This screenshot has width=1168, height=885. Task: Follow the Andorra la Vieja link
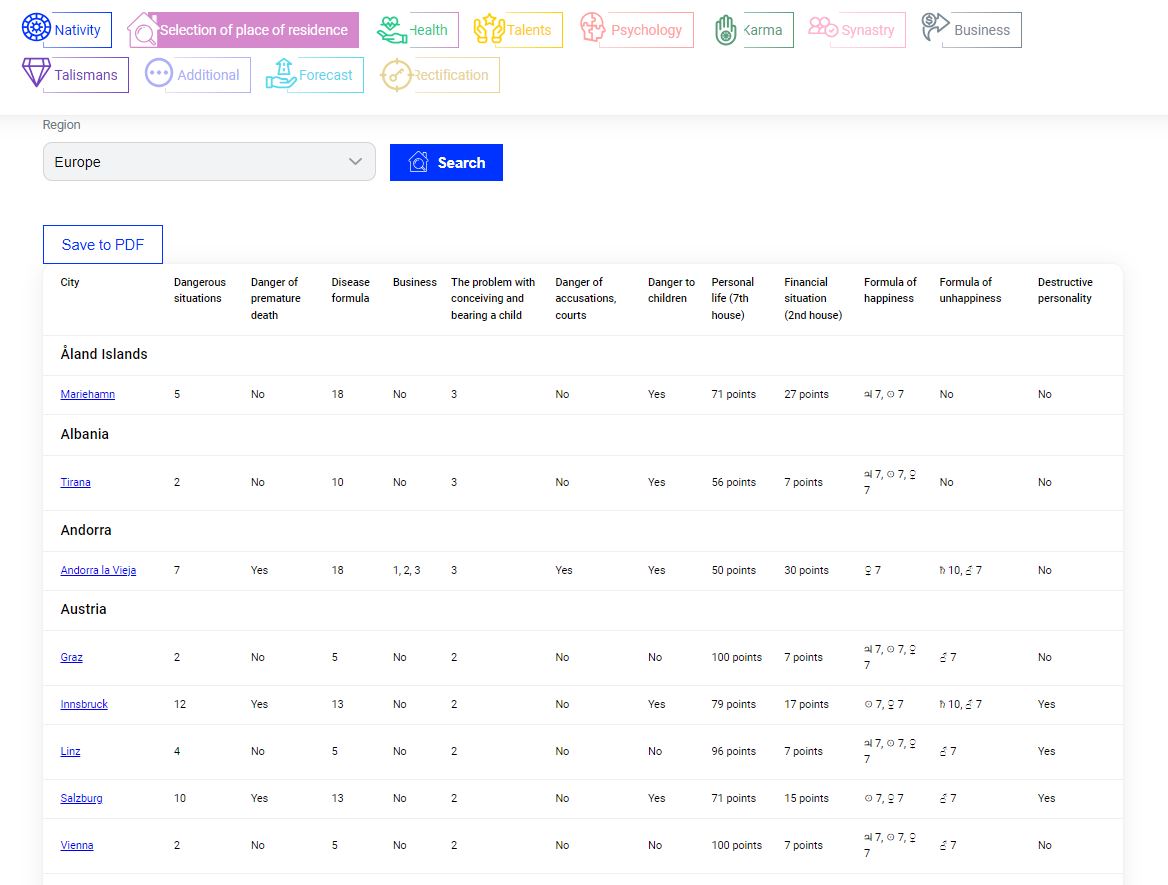[x=98, y=570]
